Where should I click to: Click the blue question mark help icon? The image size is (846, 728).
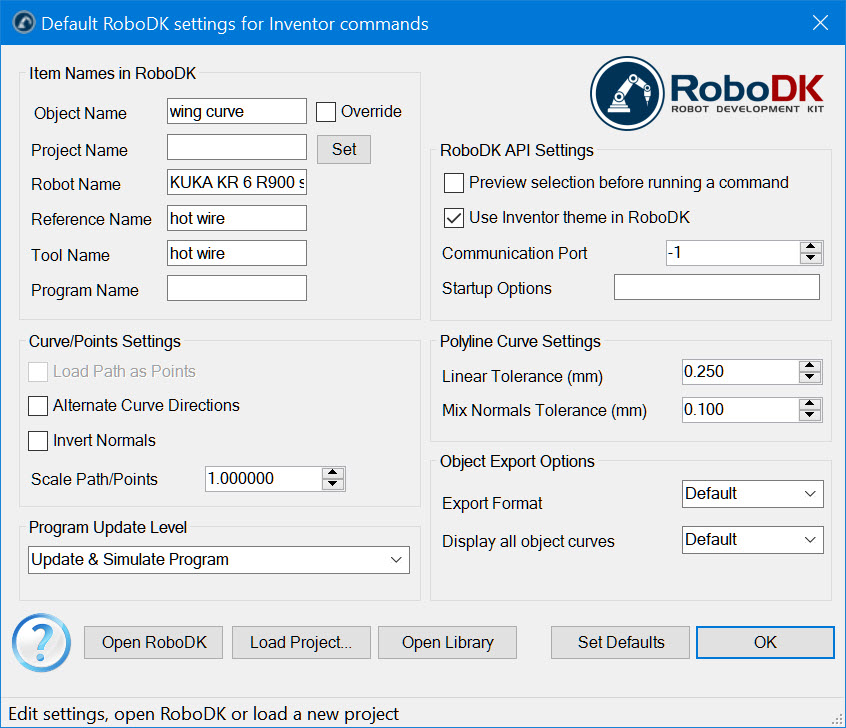[41, 642]
